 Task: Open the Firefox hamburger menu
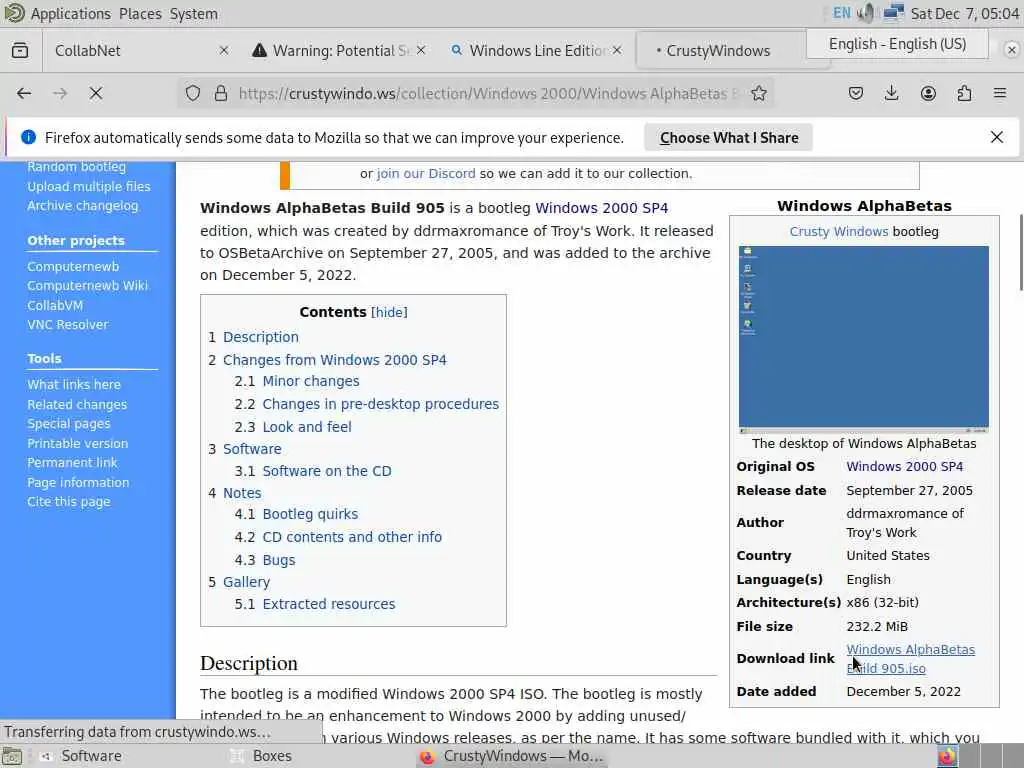tap(1000, 93)
